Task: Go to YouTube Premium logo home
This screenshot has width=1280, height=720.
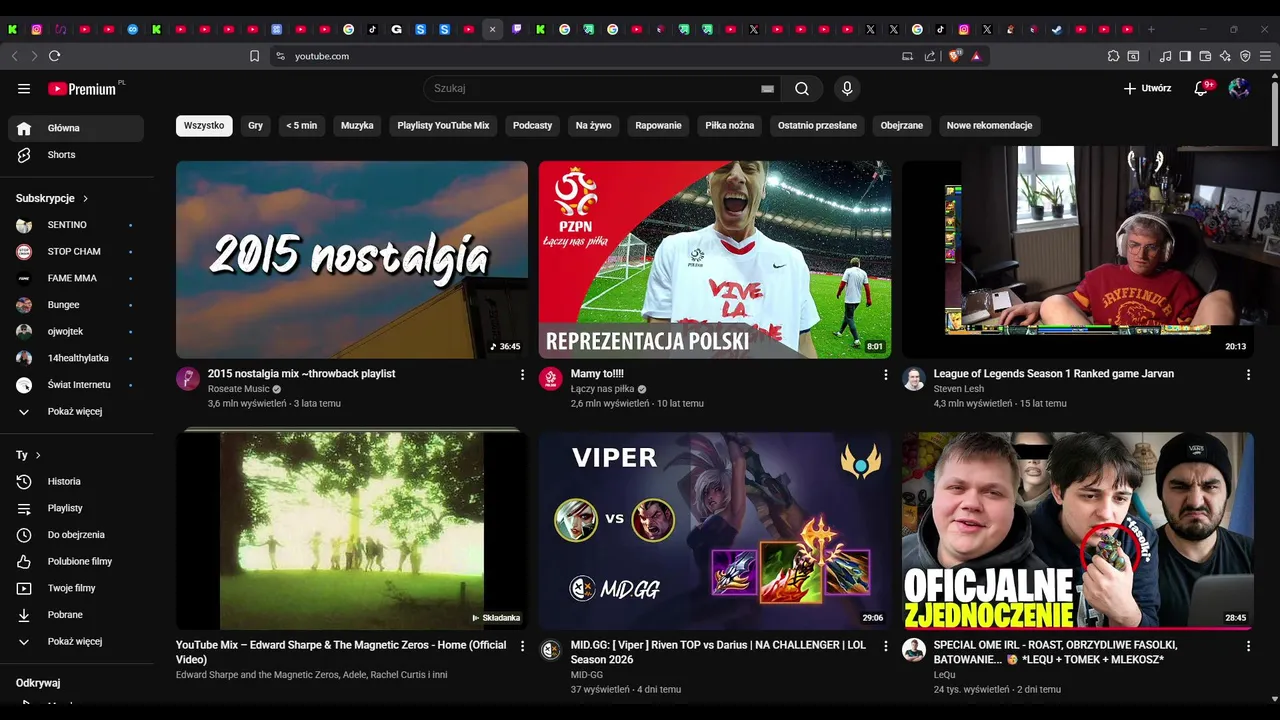Action: pos(83,89)
